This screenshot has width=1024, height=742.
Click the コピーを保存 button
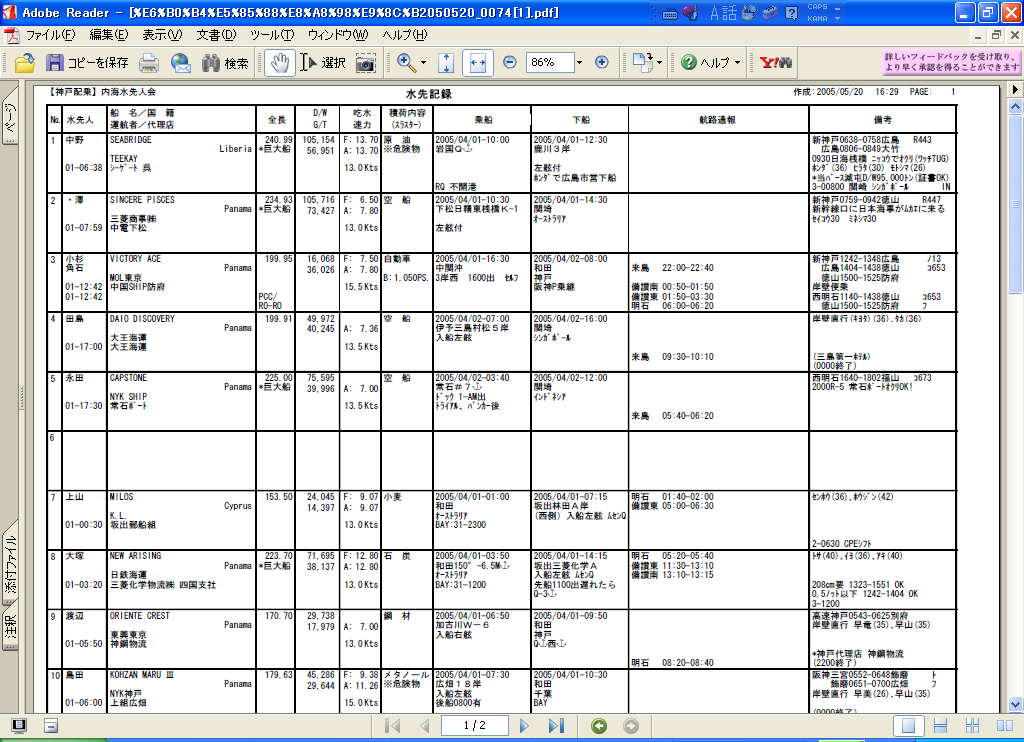[87, 63]
